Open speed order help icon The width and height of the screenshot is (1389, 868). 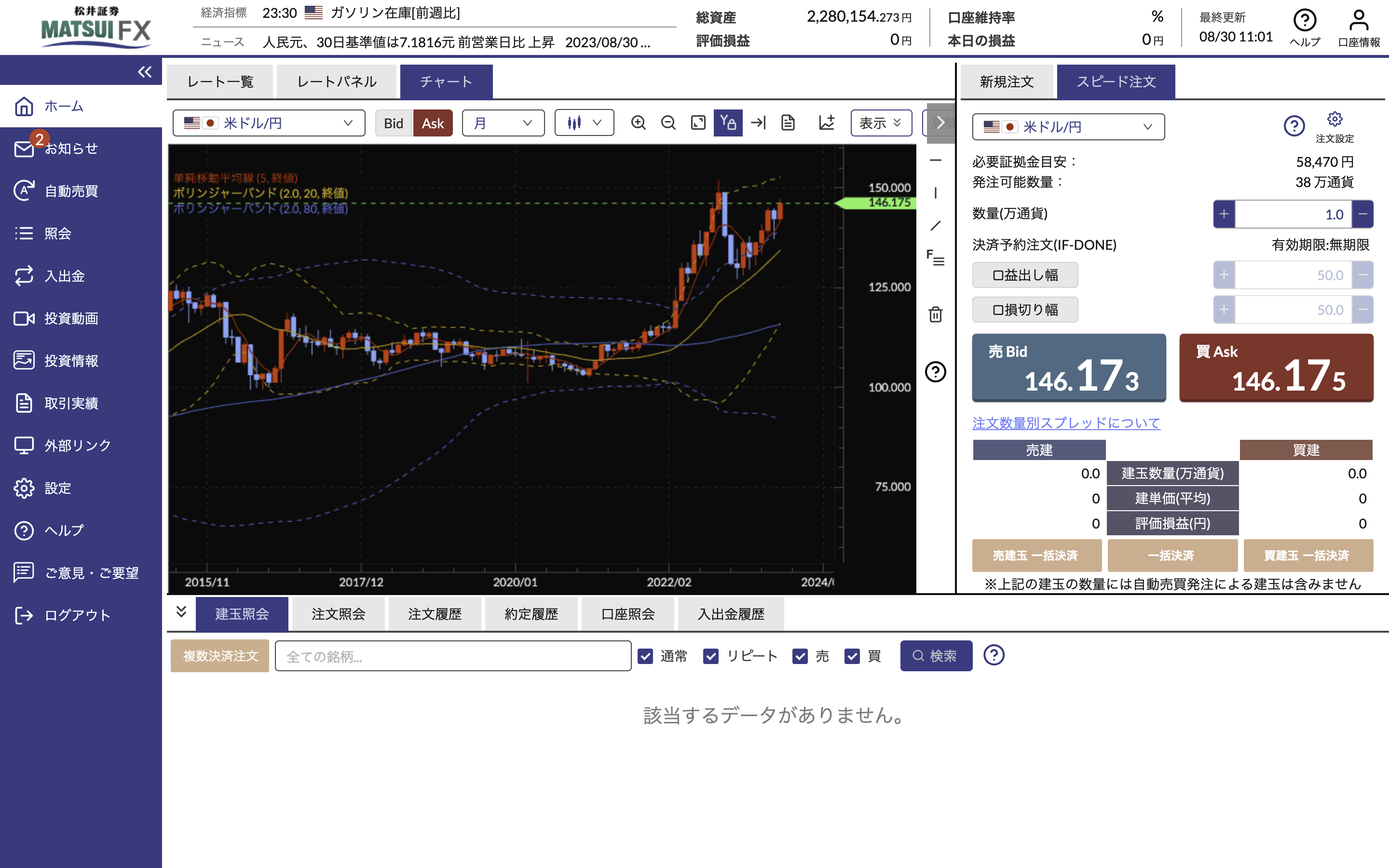pos(1294,126)
